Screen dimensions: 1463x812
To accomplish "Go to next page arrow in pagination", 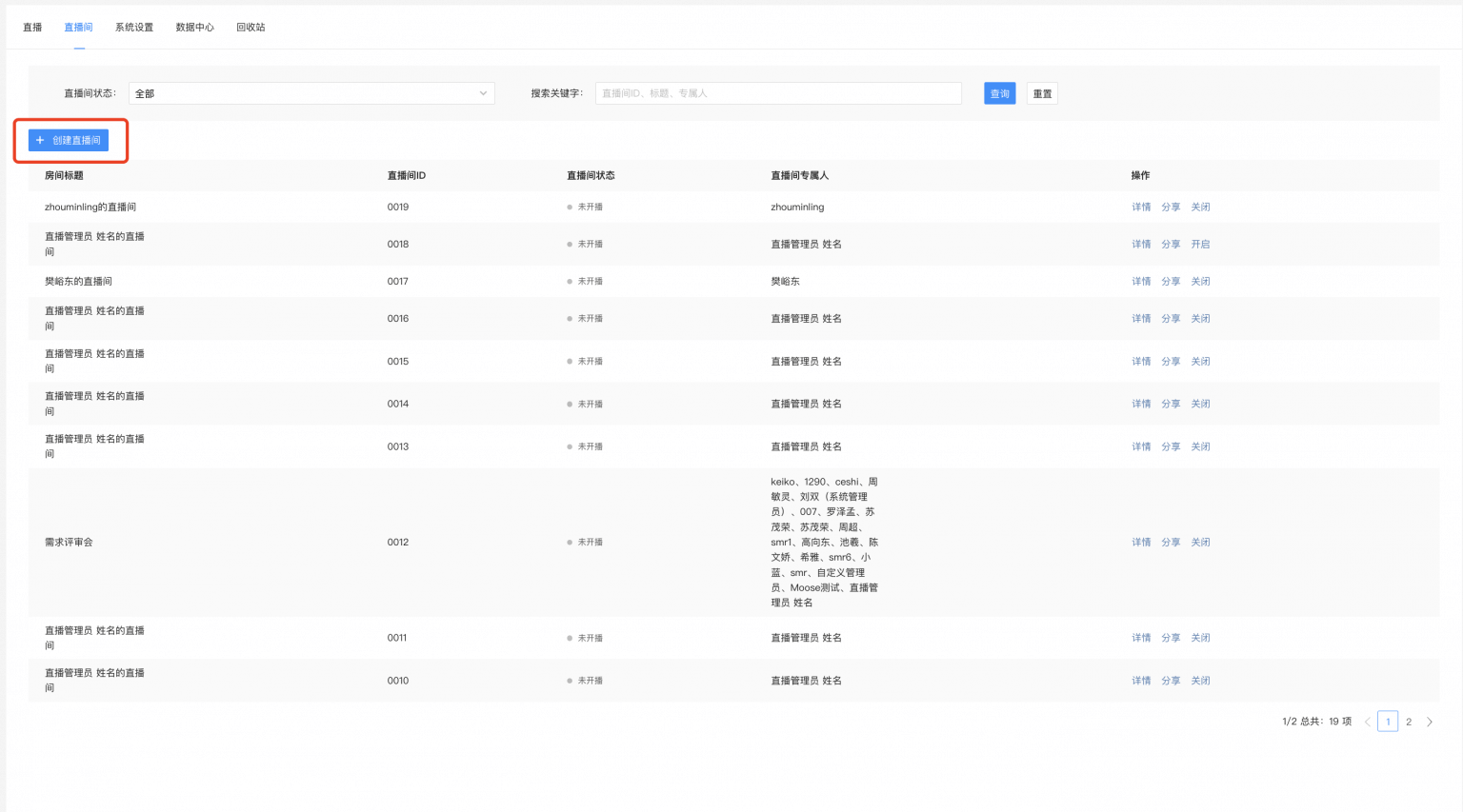I will [x=1429, y=722].
